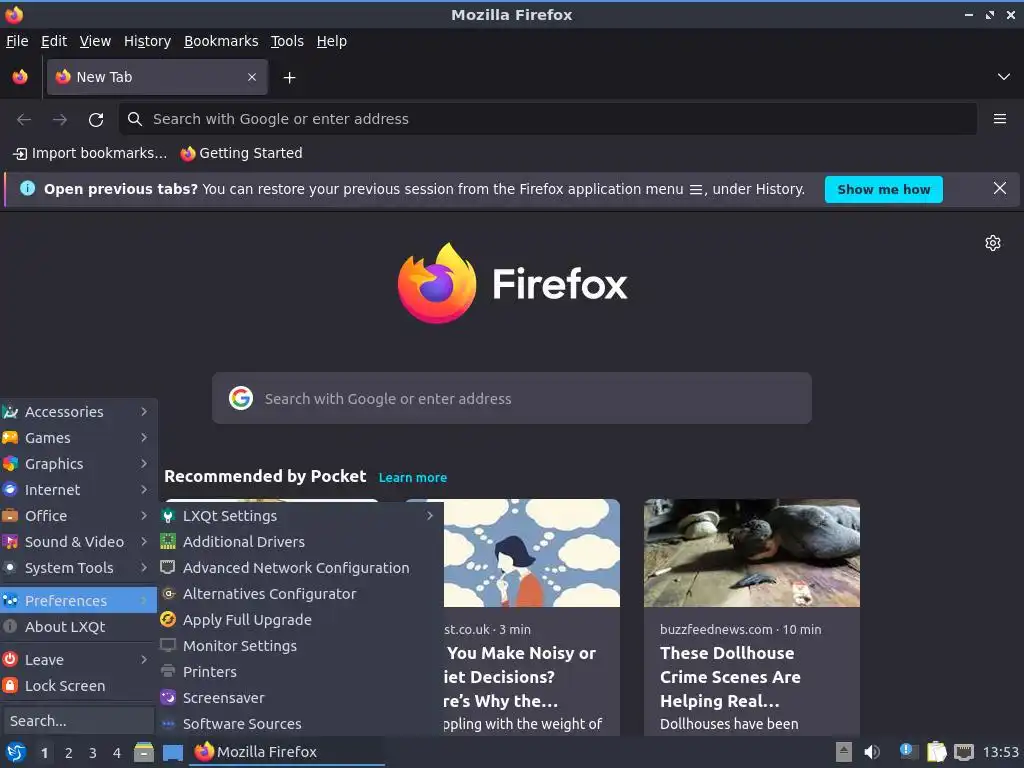Open Screensaver preferences

pos(300,698)
